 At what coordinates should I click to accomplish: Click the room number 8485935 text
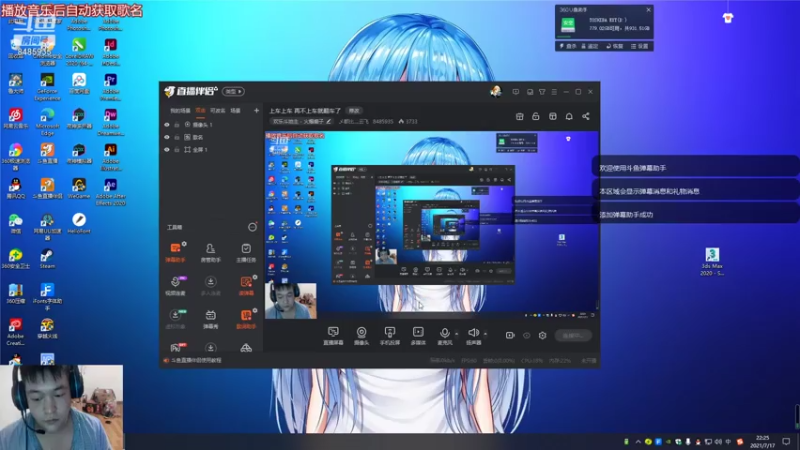click(383, 121)
